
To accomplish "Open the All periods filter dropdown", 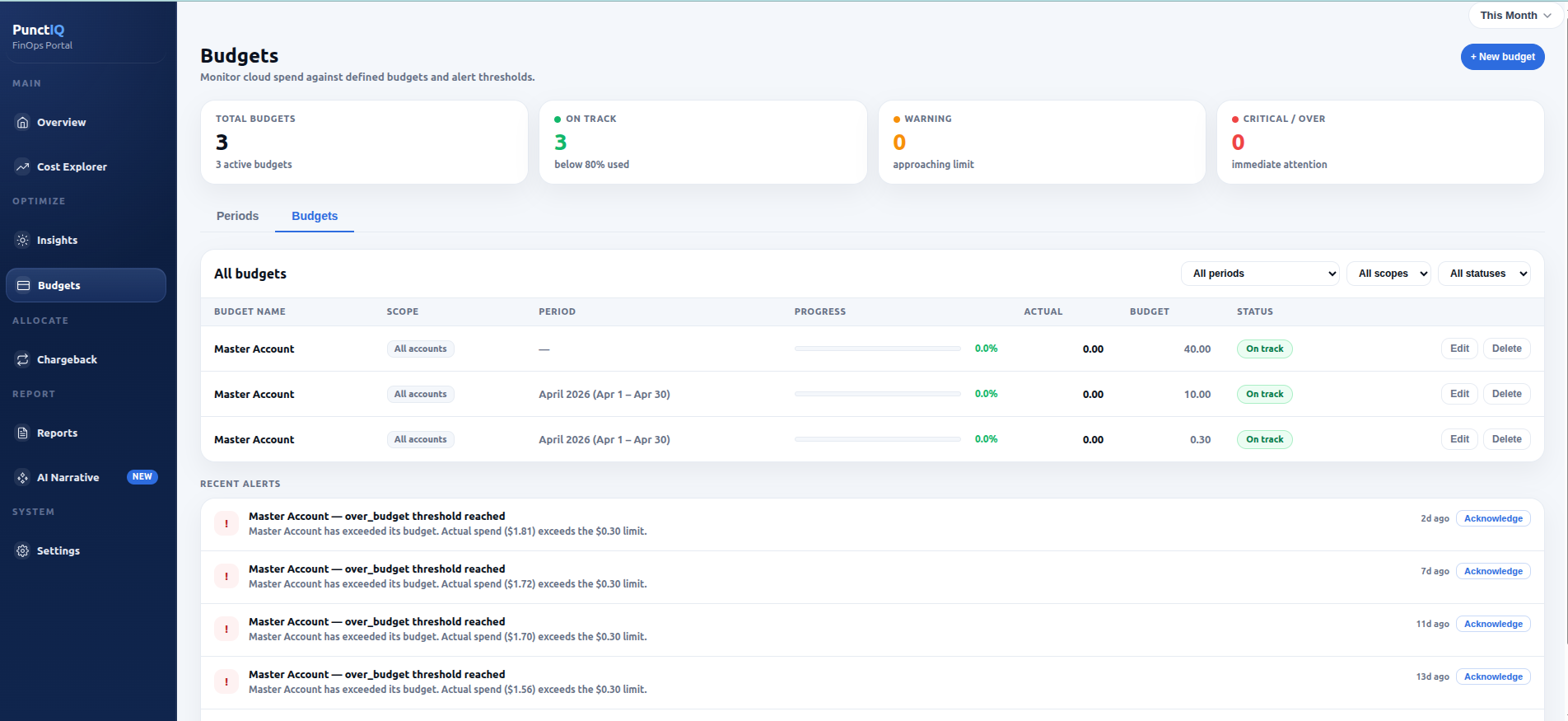I will point(1261,274).
